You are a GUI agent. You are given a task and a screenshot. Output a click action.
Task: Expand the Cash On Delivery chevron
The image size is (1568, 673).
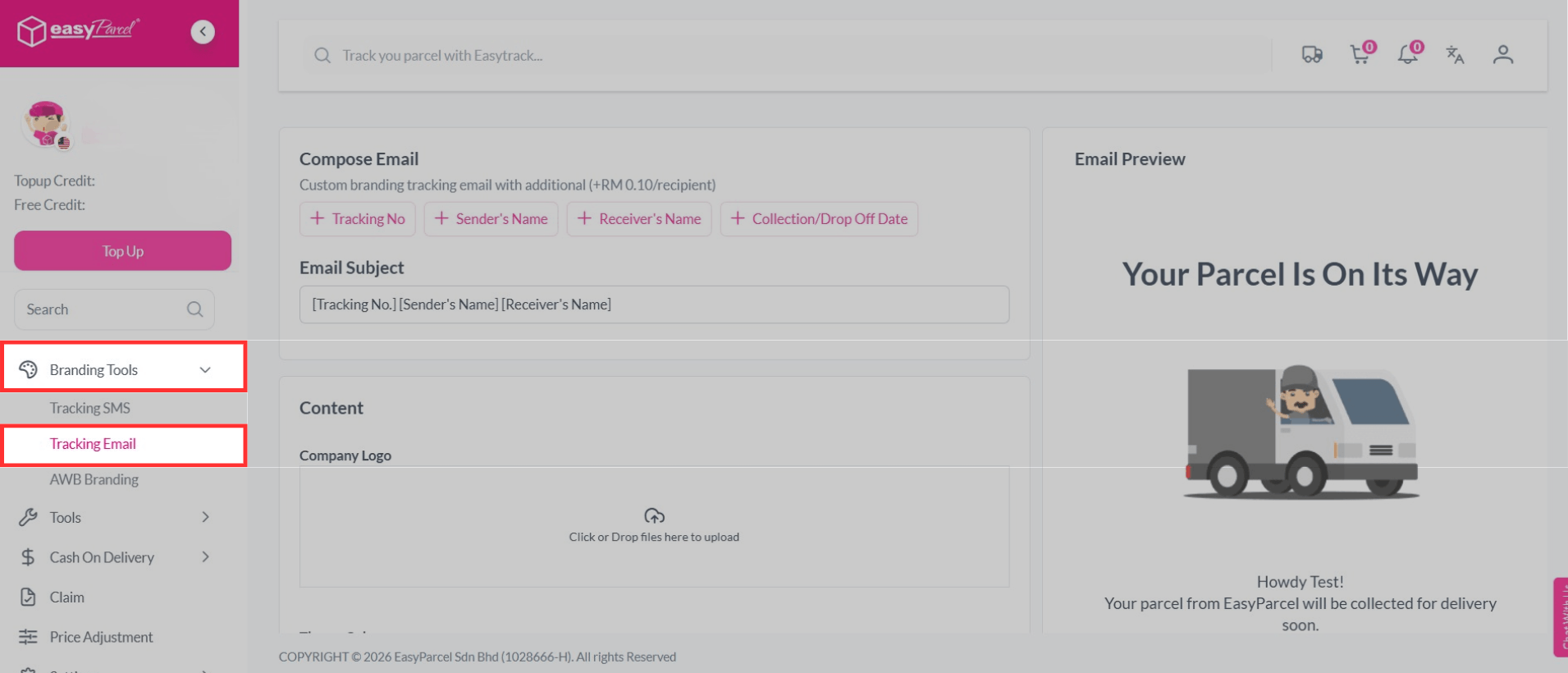(x=205, y=557)
